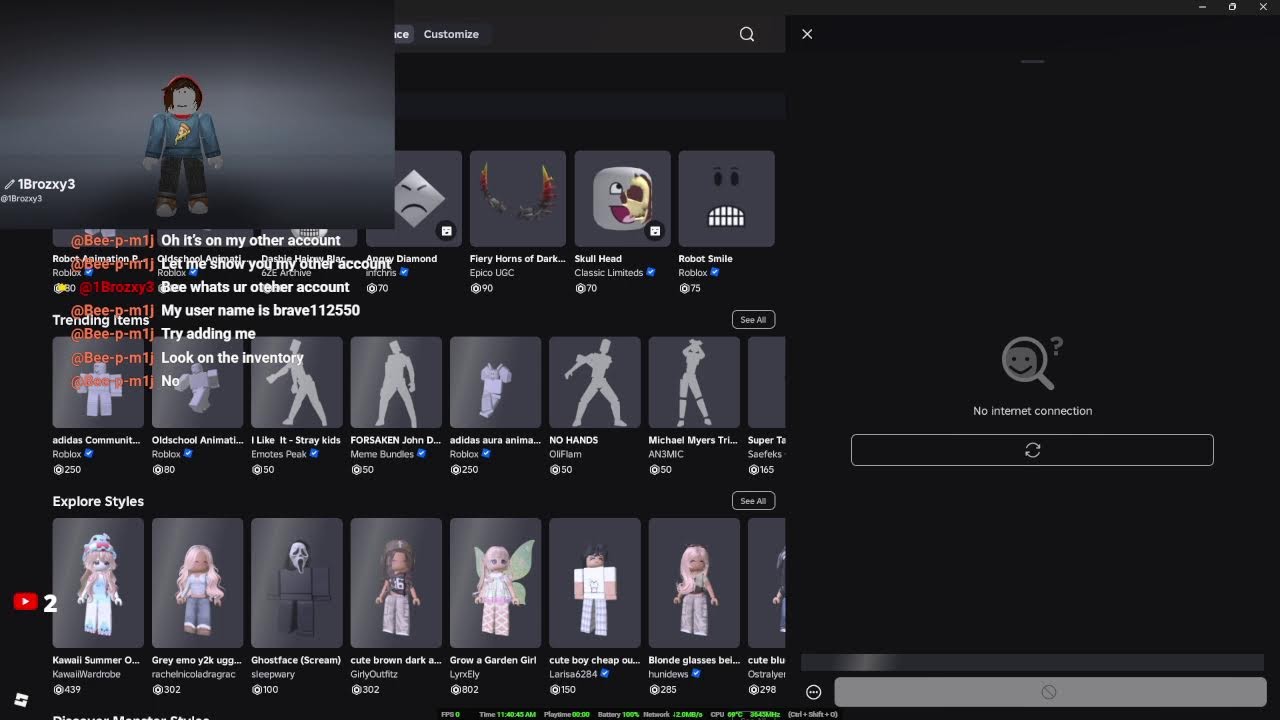This screenshot has height=720, width=1280.
Task: Visit creator hunidews
Action: tap(668, 674)
